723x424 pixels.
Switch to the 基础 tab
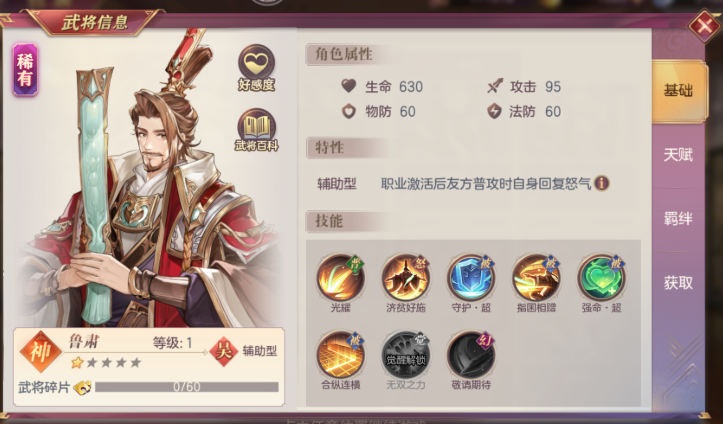pos(678,91)
